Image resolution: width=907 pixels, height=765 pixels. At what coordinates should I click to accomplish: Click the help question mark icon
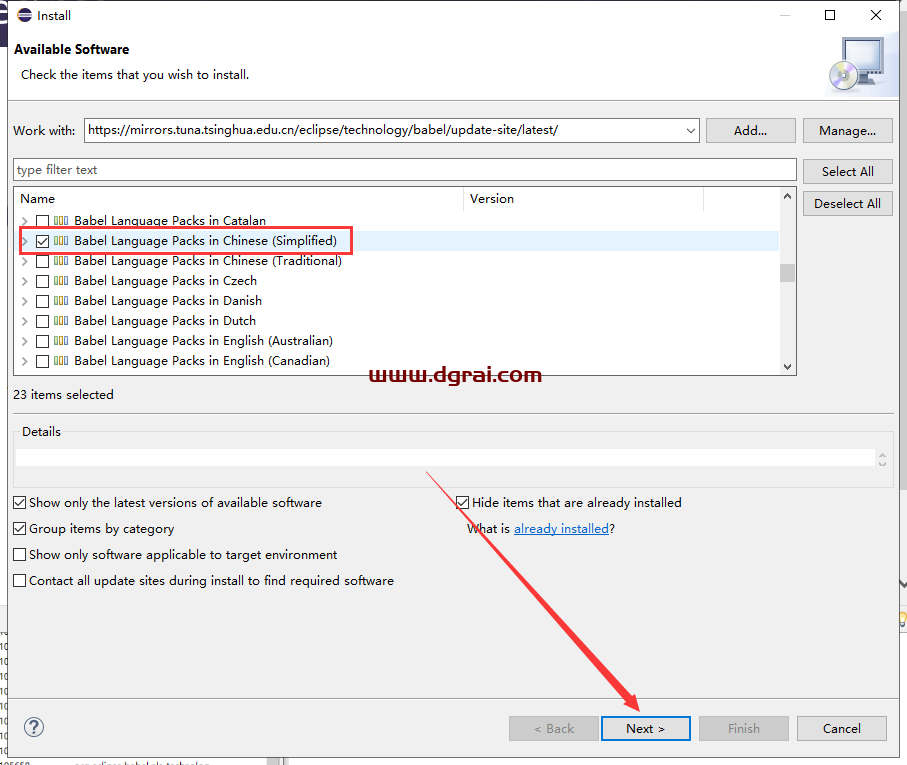click(x=34, y=727)
